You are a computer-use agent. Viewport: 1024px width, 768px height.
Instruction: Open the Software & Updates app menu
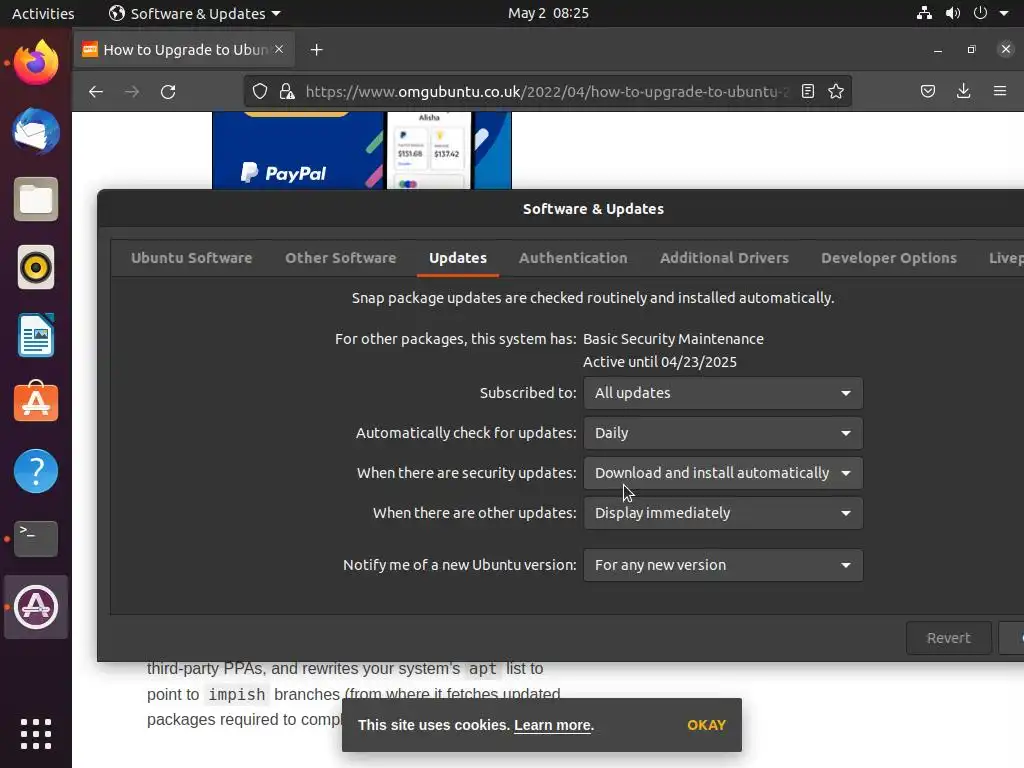pyautogui.click(x=195, y=13)
